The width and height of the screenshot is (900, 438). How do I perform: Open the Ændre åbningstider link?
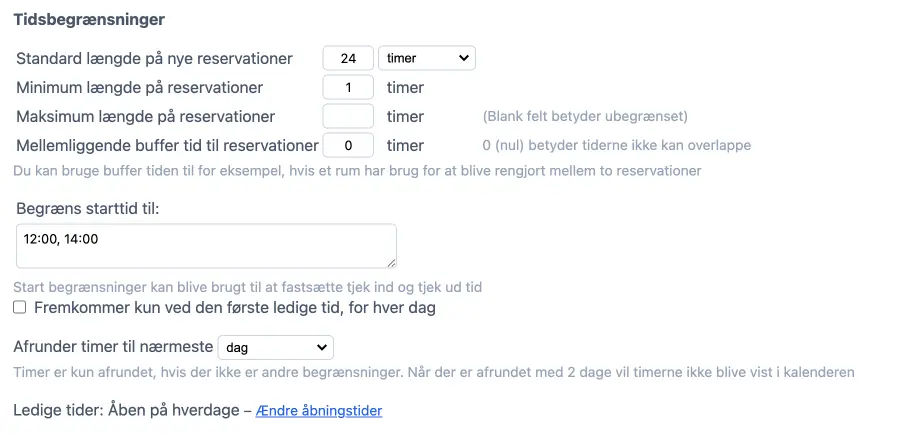pos(319,411)
